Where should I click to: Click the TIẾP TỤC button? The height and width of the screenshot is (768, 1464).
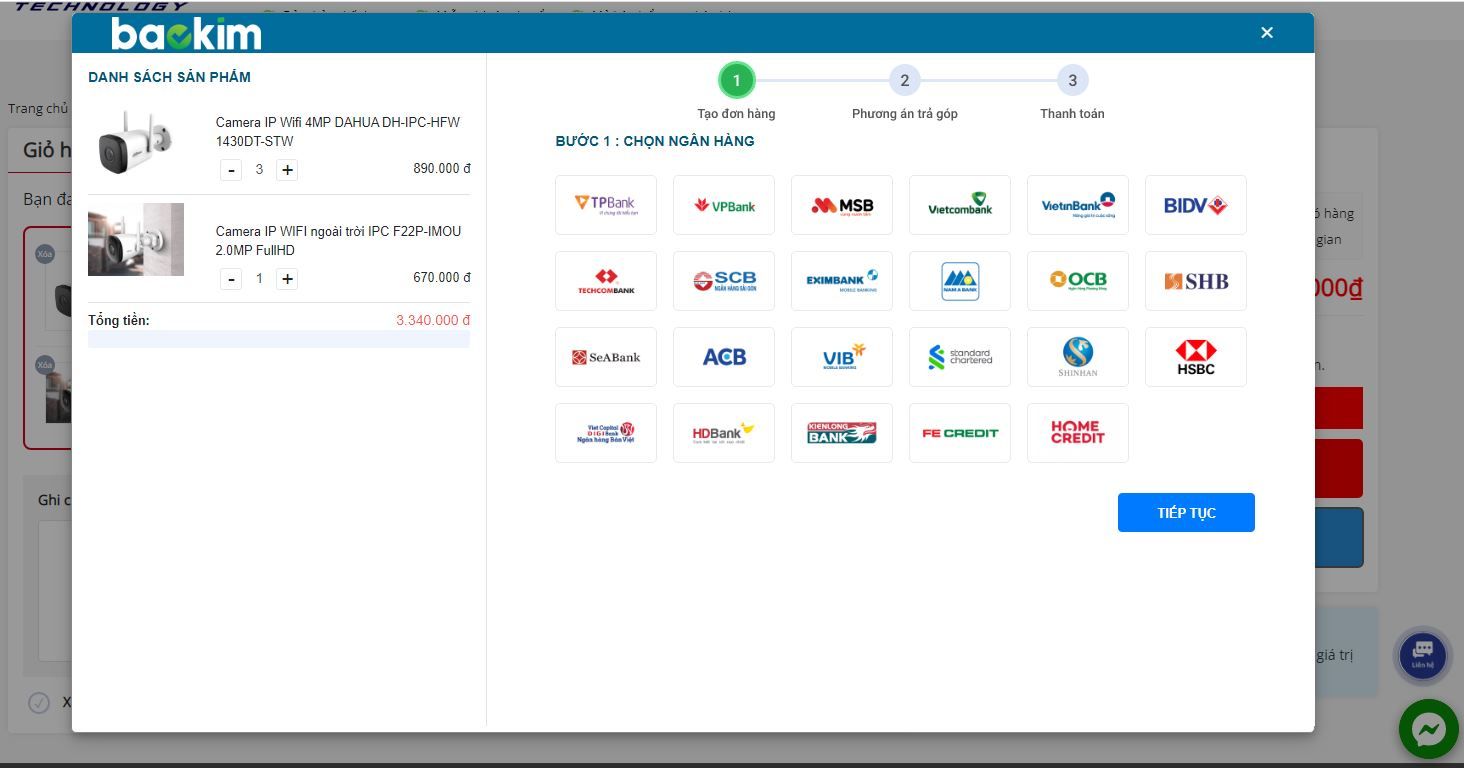pos(1186,512)
